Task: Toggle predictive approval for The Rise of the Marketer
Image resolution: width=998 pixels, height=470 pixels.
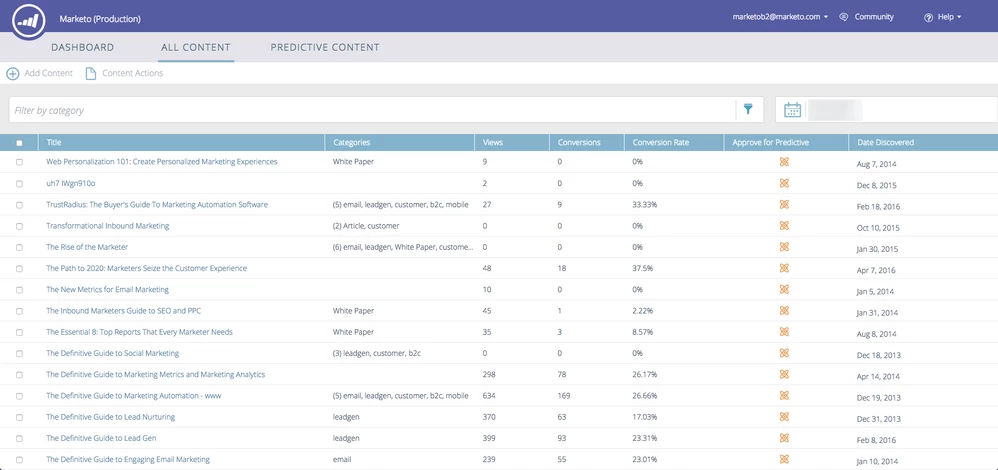Action: tap(784, 246)
